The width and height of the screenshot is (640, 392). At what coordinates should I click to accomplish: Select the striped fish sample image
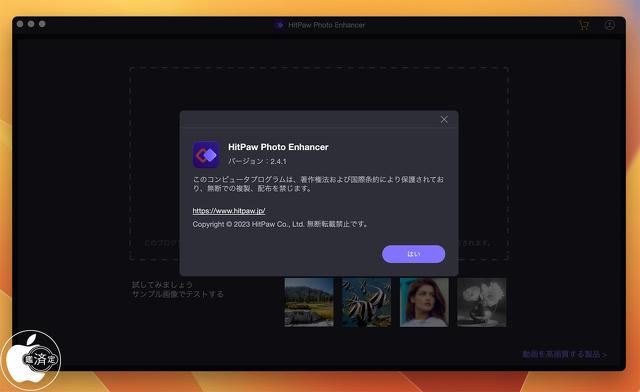tap(367, 302)
